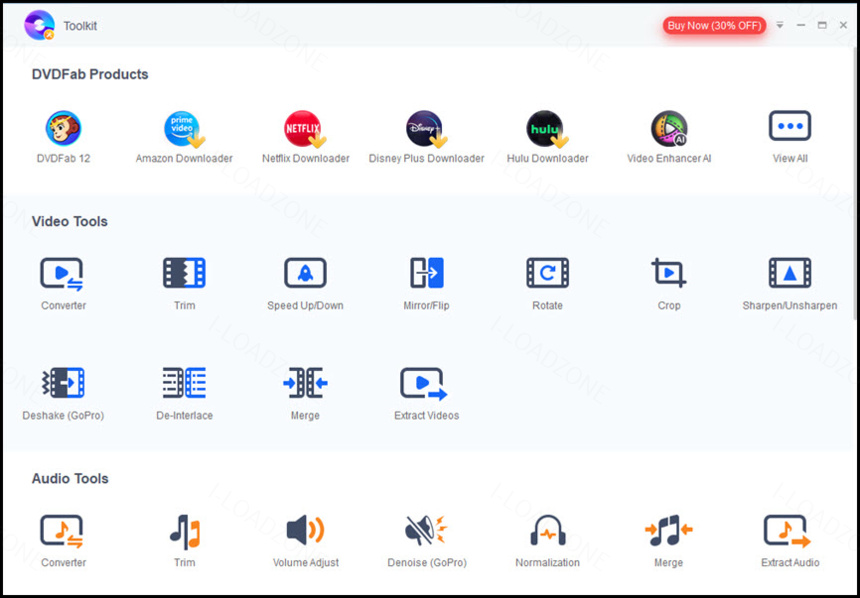Click Buy Now (30% OFF) button

pos(714,25)
